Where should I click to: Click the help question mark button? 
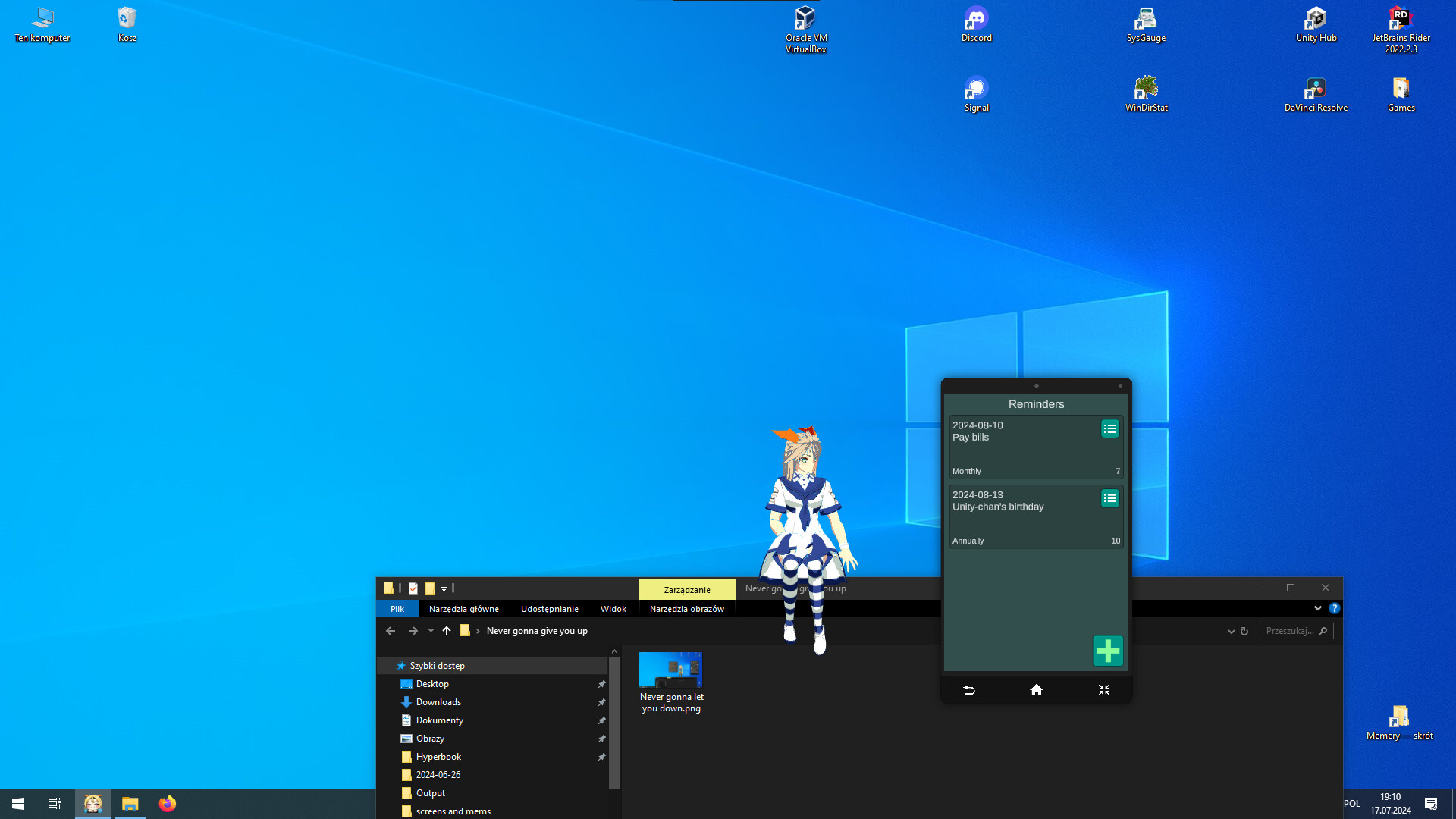tap(1334, 608)
